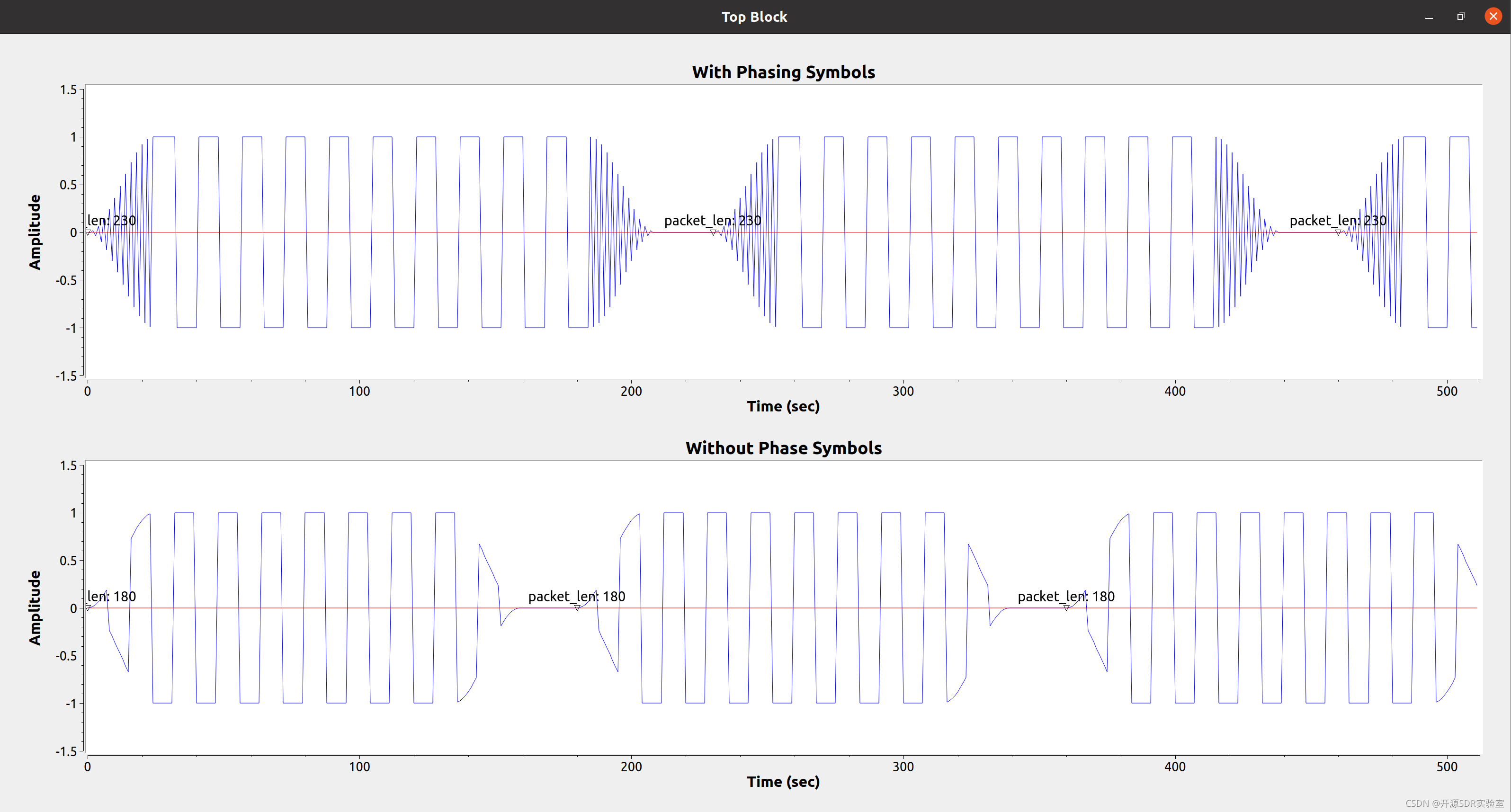Close the Top Block window
This screenshot has height=812, width=1511.
coord(1493,17)
